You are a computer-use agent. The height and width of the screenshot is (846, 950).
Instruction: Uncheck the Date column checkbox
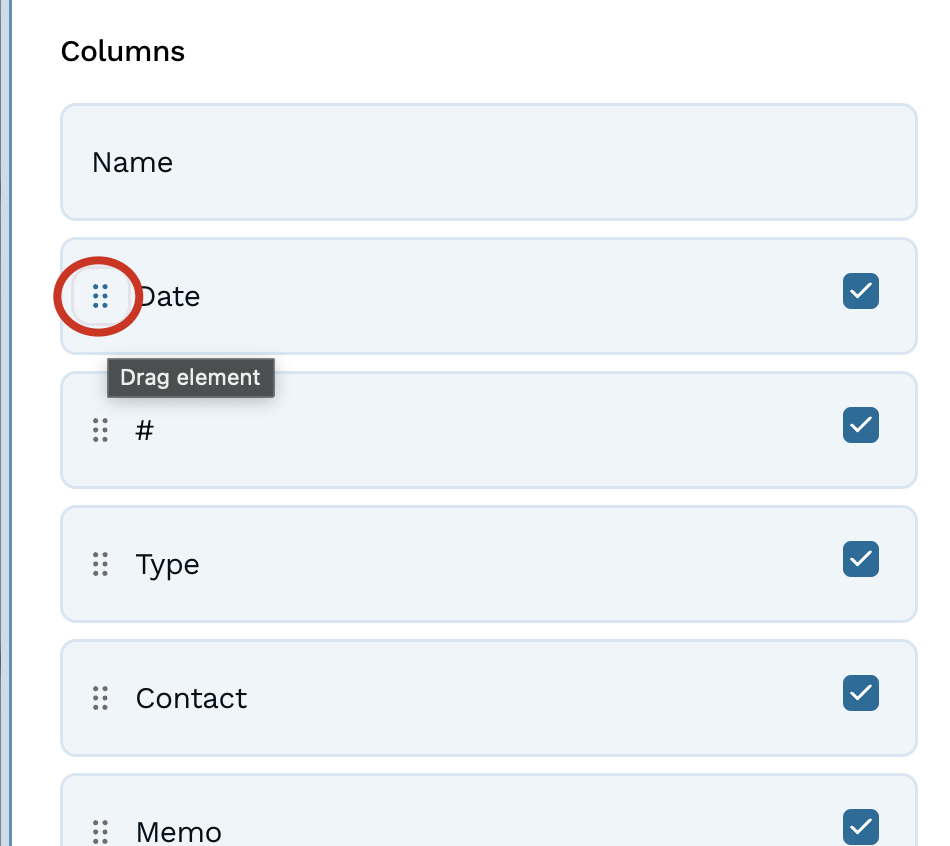(861, 292)
